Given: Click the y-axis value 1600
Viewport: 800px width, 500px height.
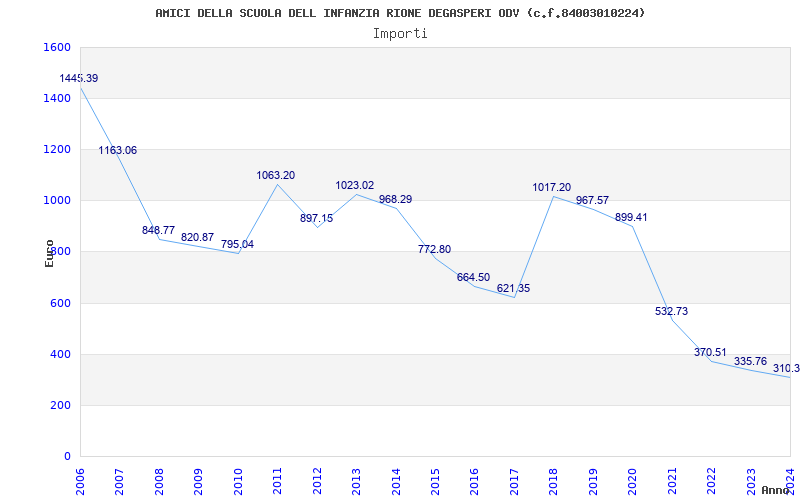Looking at the screenshot, I should pos(58,47).
